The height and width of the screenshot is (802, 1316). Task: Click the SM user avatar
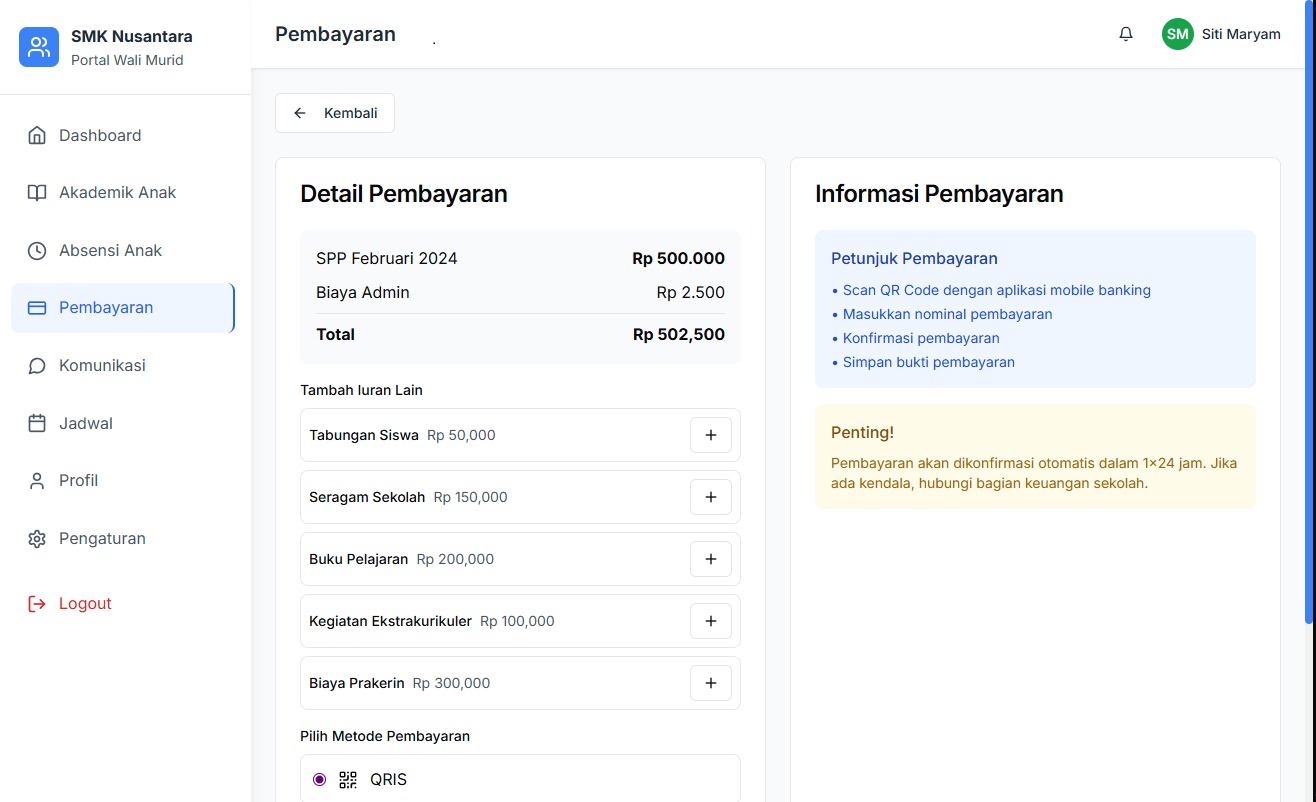(1177, 34)
